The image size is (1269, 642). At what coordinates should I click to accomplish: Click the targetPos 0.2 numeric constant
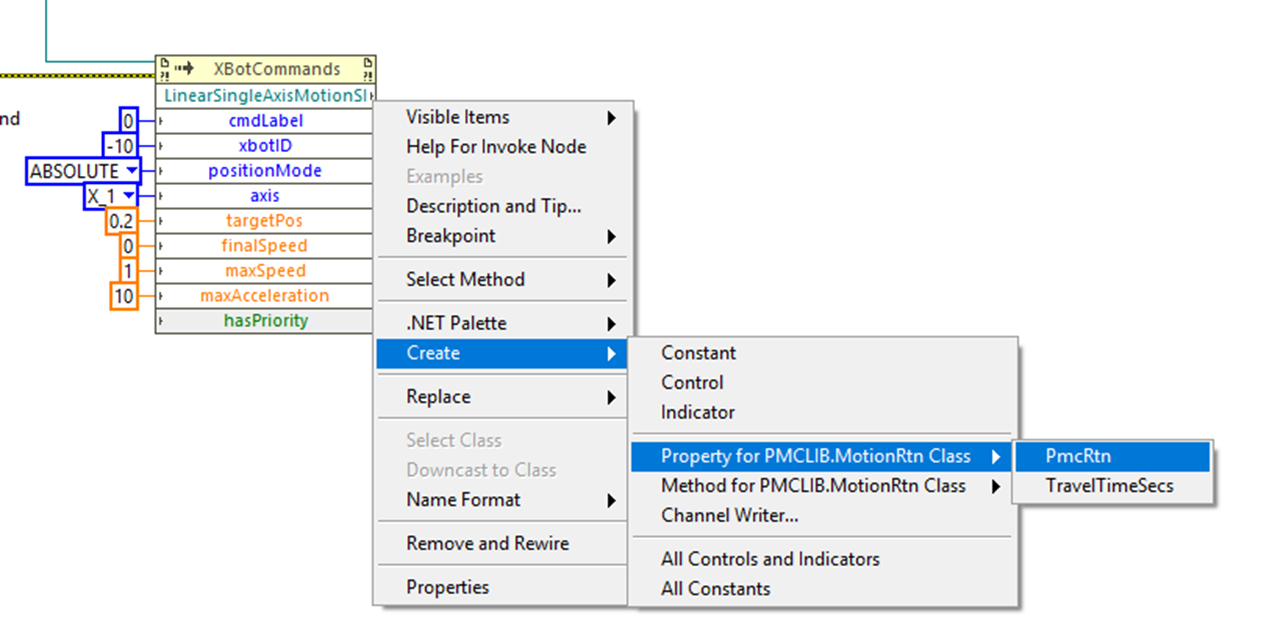point(122,221)
